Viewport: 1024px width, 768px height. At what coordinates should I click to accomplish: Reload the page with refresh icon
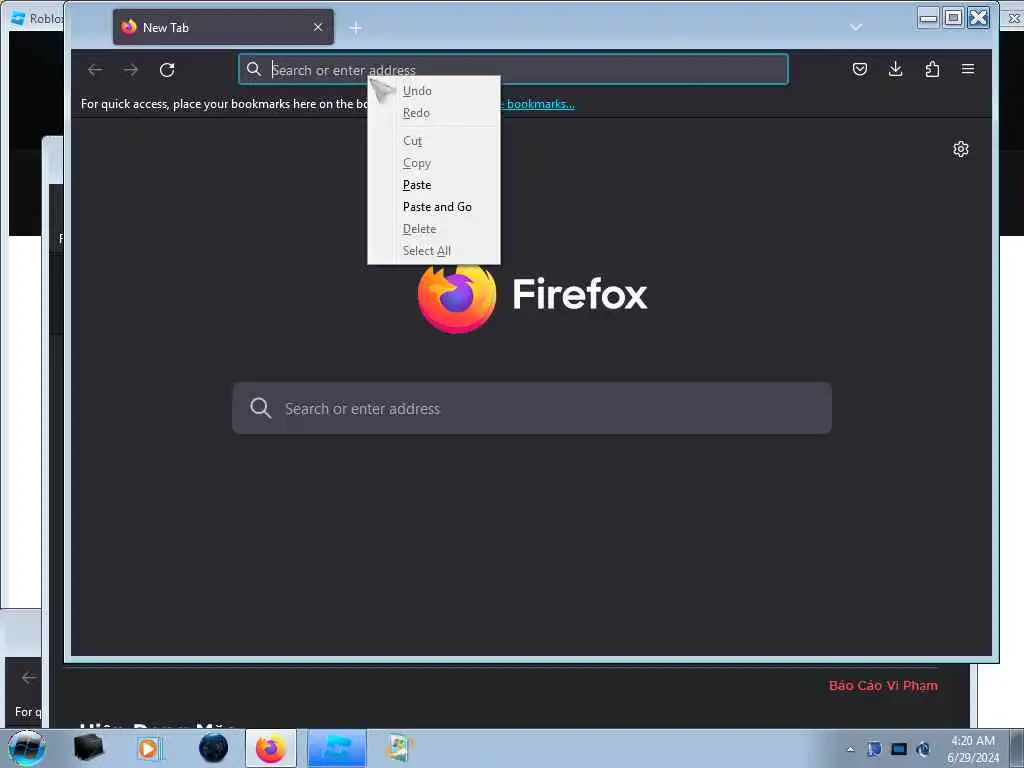click(x=167, y=70)
